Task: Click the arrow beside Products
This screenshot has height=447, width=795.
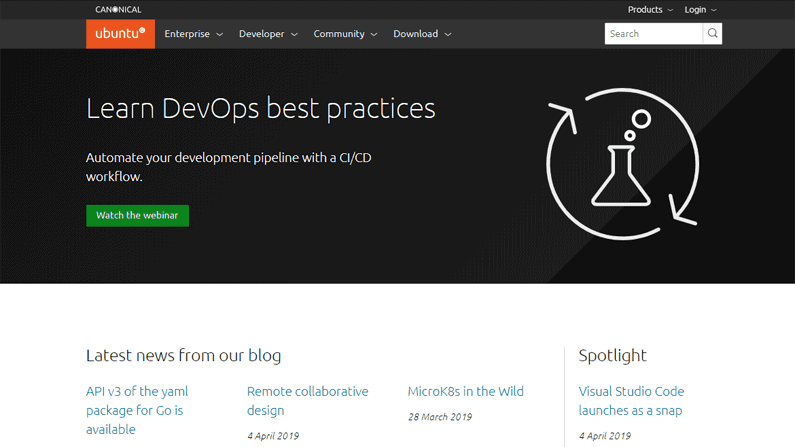Action: tap(670, 10)
